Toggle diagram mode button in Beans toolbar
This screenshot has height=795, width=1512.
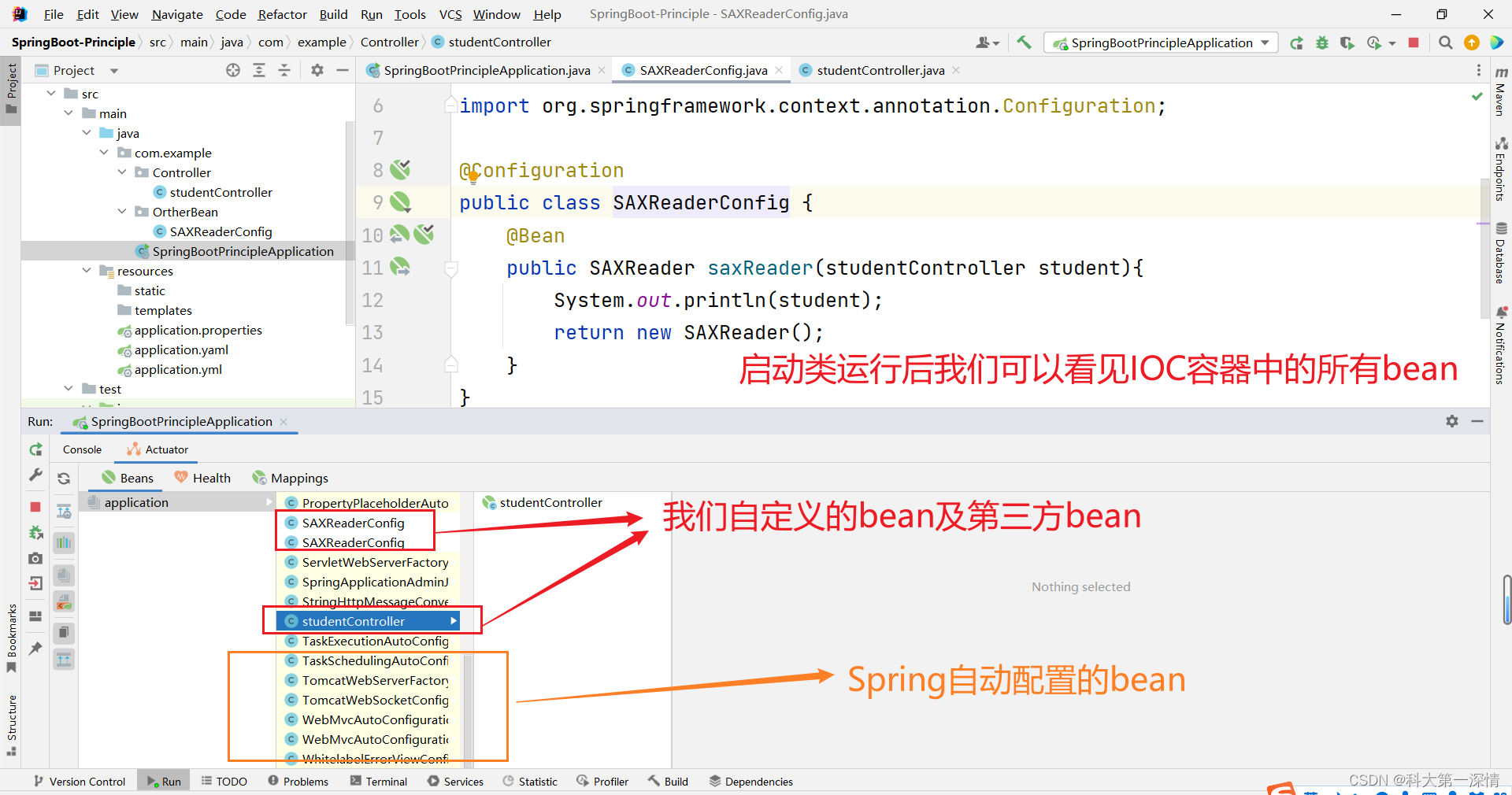click(x=64, y=512)
